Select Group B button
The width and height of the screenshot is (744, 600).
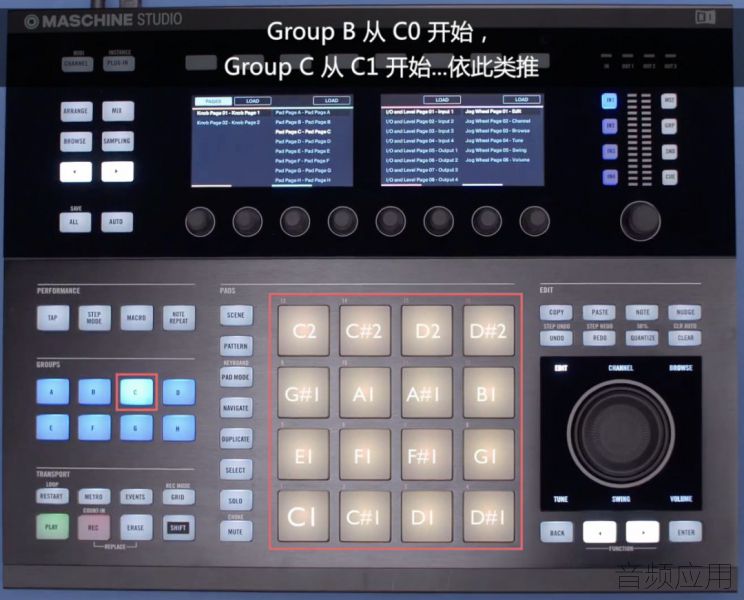[94, 392]
